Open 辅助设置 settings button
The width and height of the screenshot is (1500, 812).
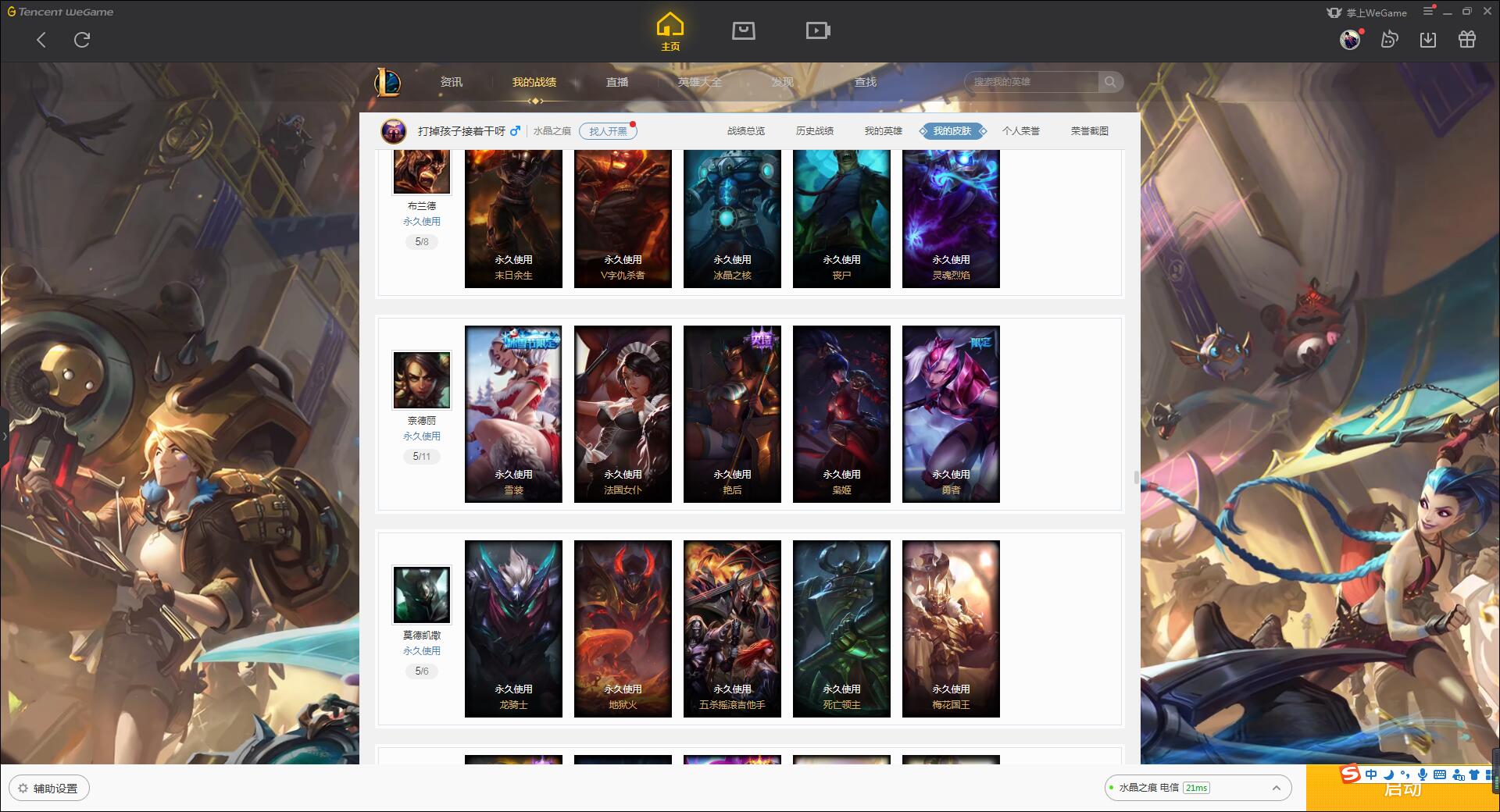point(49,789)
